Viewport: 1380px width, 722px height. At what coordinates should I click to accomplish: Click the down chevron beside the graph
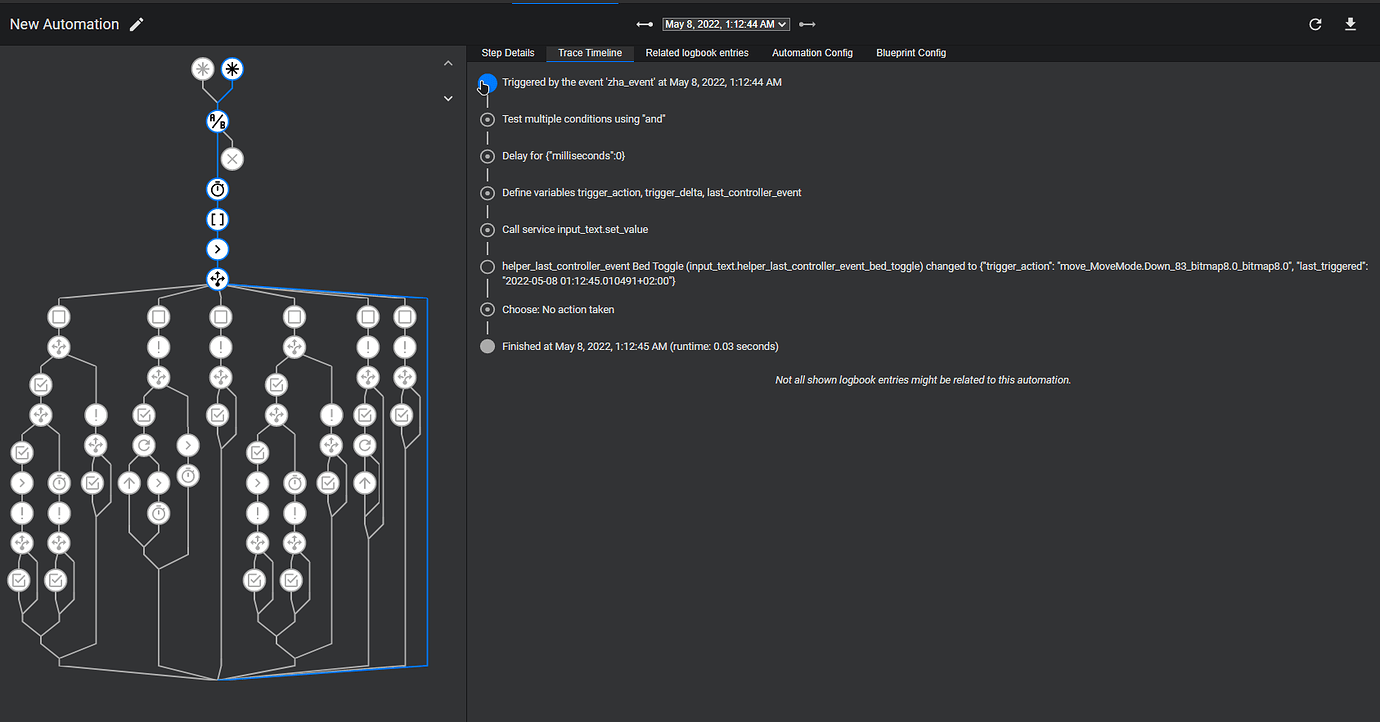pos(448,98)
